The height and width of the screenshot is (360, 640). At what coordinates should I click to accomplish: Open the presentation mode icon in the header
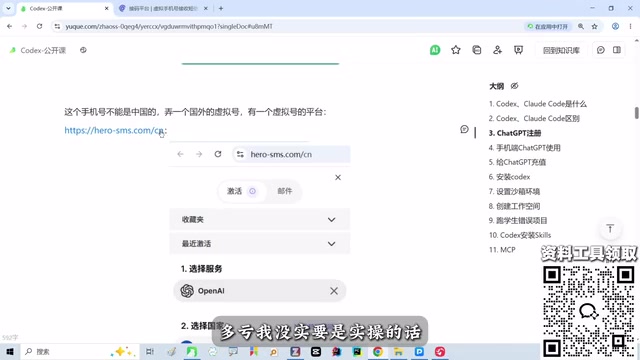point(518,50)
